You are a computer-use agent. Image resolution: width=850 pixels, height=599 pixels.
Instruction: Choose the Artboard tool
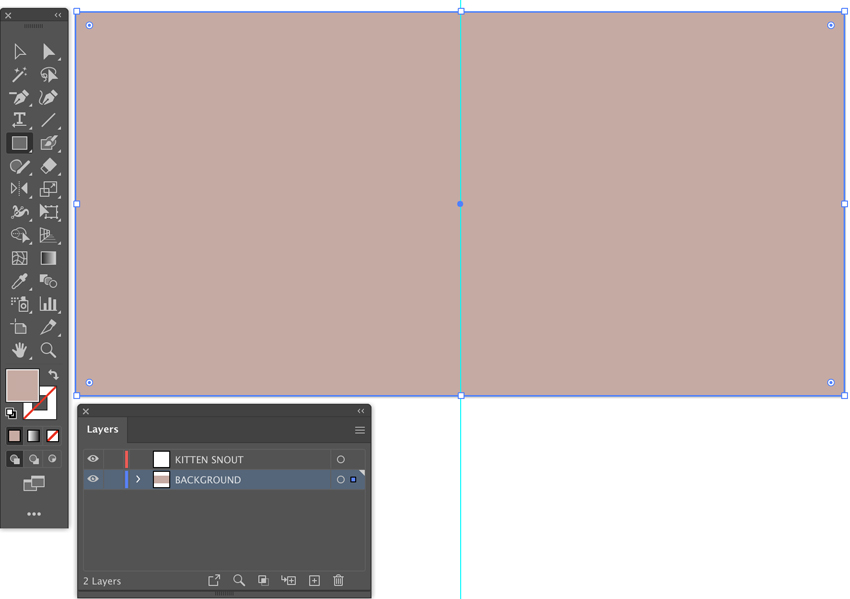20,327
